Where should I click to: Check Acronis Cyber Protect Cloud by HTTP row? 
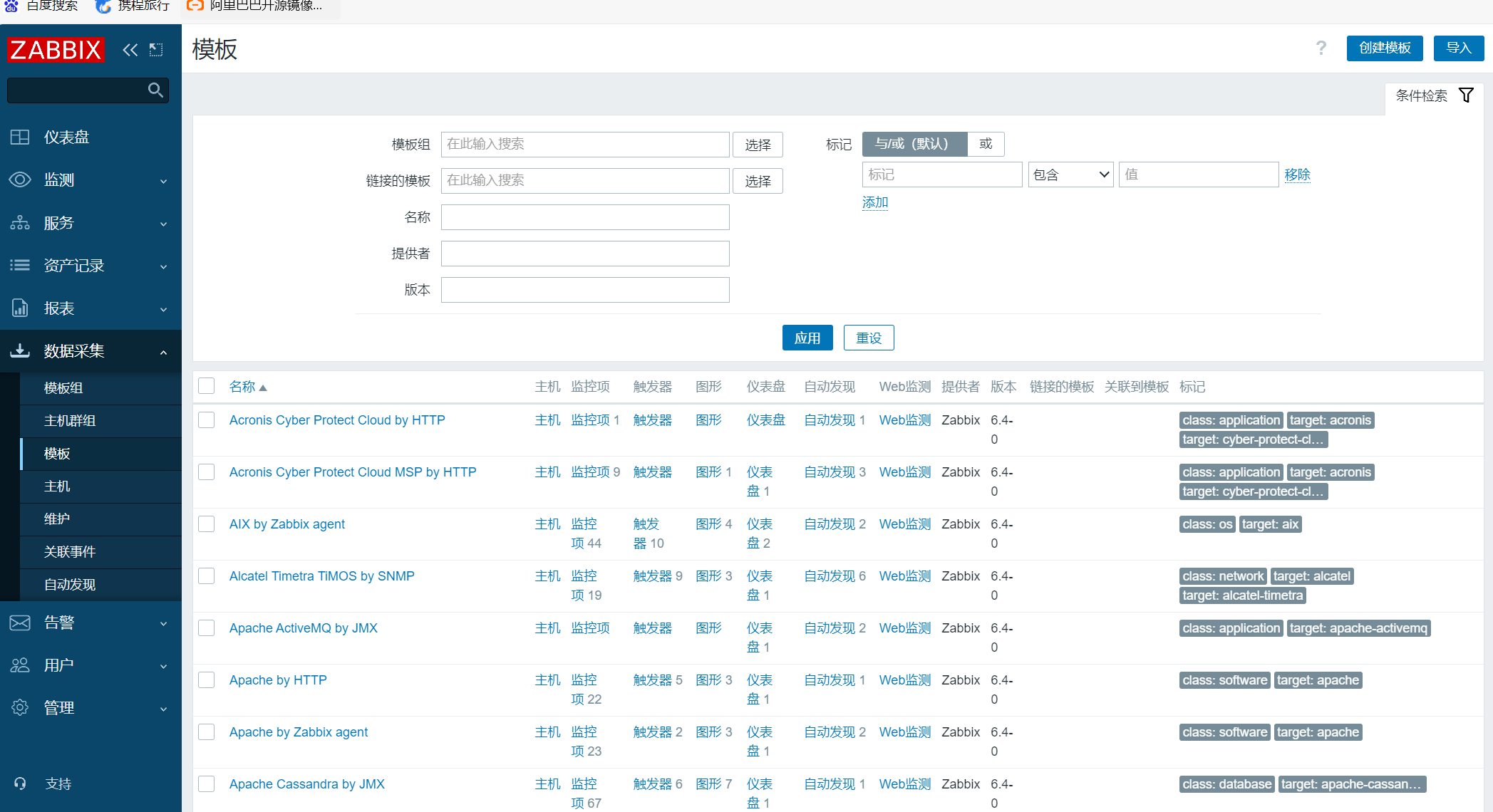[x=207, y=420]
